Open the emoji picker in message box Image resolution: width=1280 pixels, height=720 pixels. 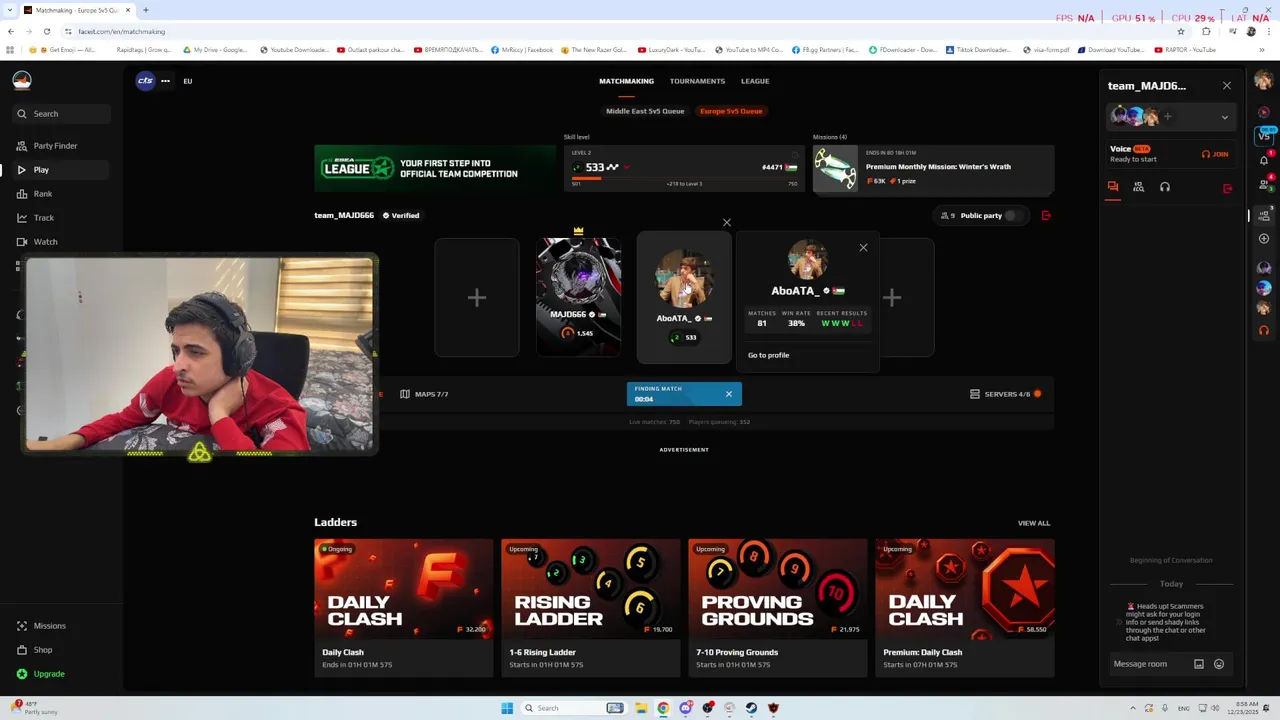[1219, 664]
